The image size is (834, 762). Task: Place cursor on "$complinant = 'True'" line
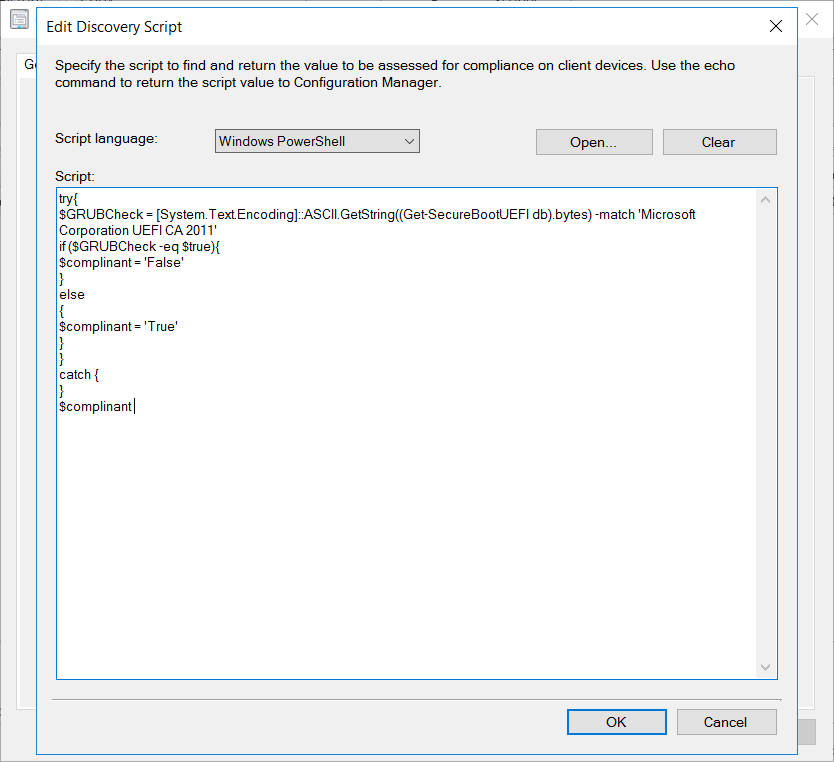pyautogui.click(x=118, y=326)
